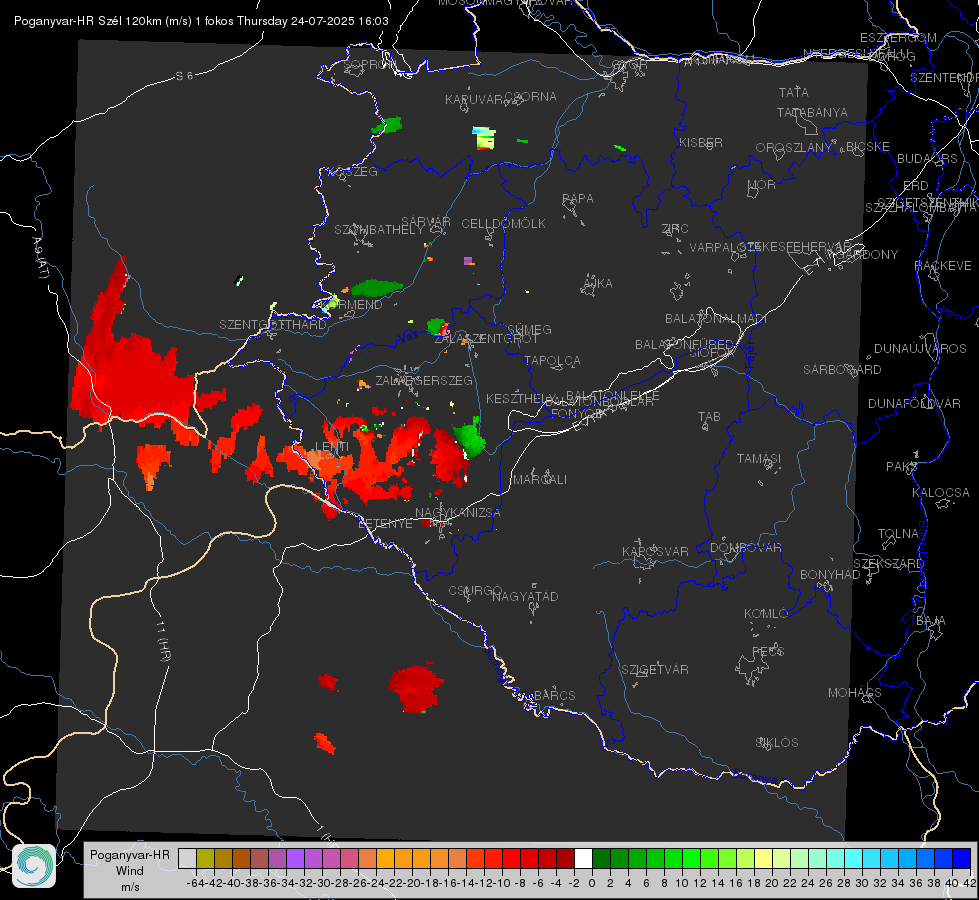Click the light gray first legend swatch
979x900 pixels.
click(187, 858)
